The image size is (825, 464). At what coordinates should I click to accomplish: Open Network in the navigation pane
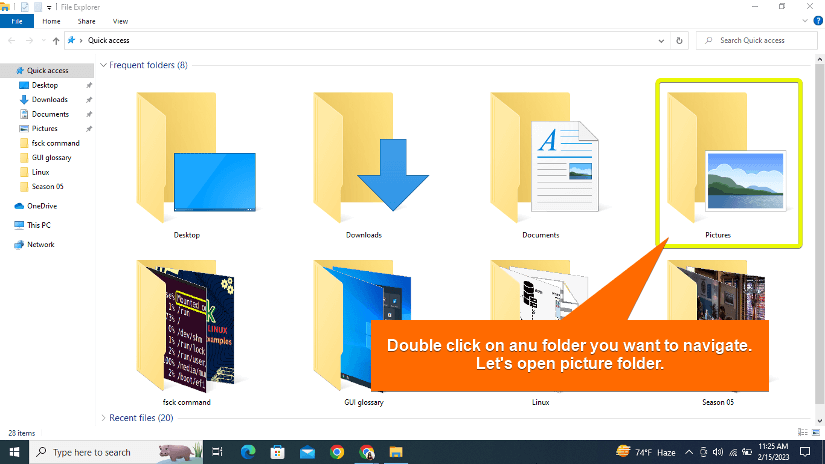41,245
